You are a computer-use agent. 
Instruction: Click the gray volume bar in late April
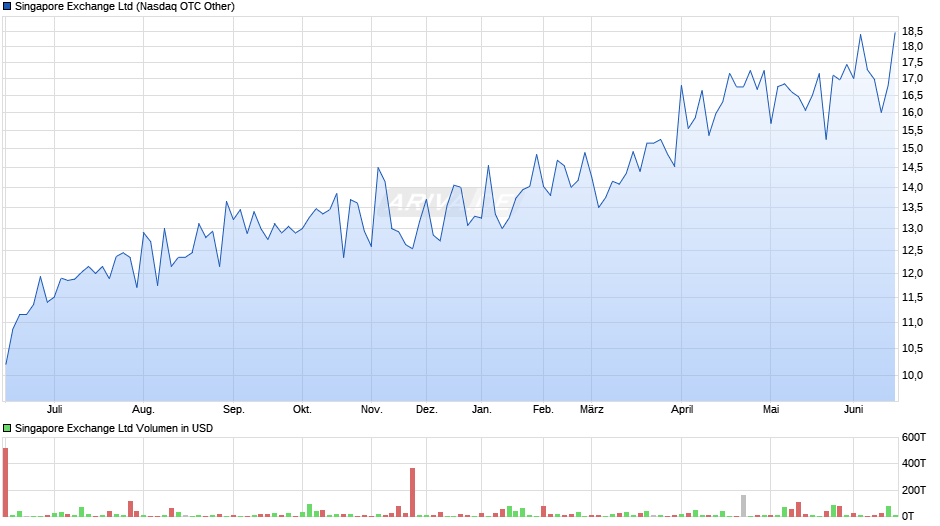(743, 506)
